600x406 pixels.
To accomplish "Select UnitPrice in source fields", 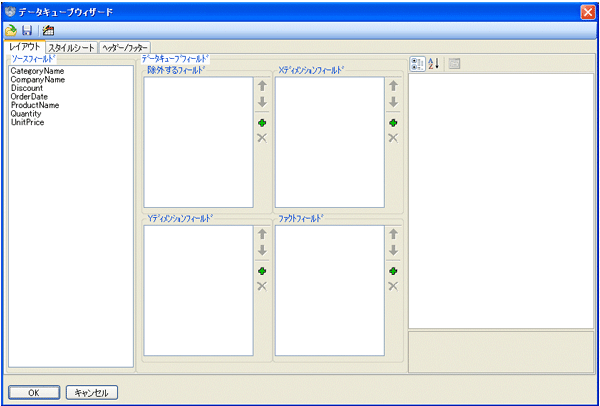I will click(x=27, y=122).
